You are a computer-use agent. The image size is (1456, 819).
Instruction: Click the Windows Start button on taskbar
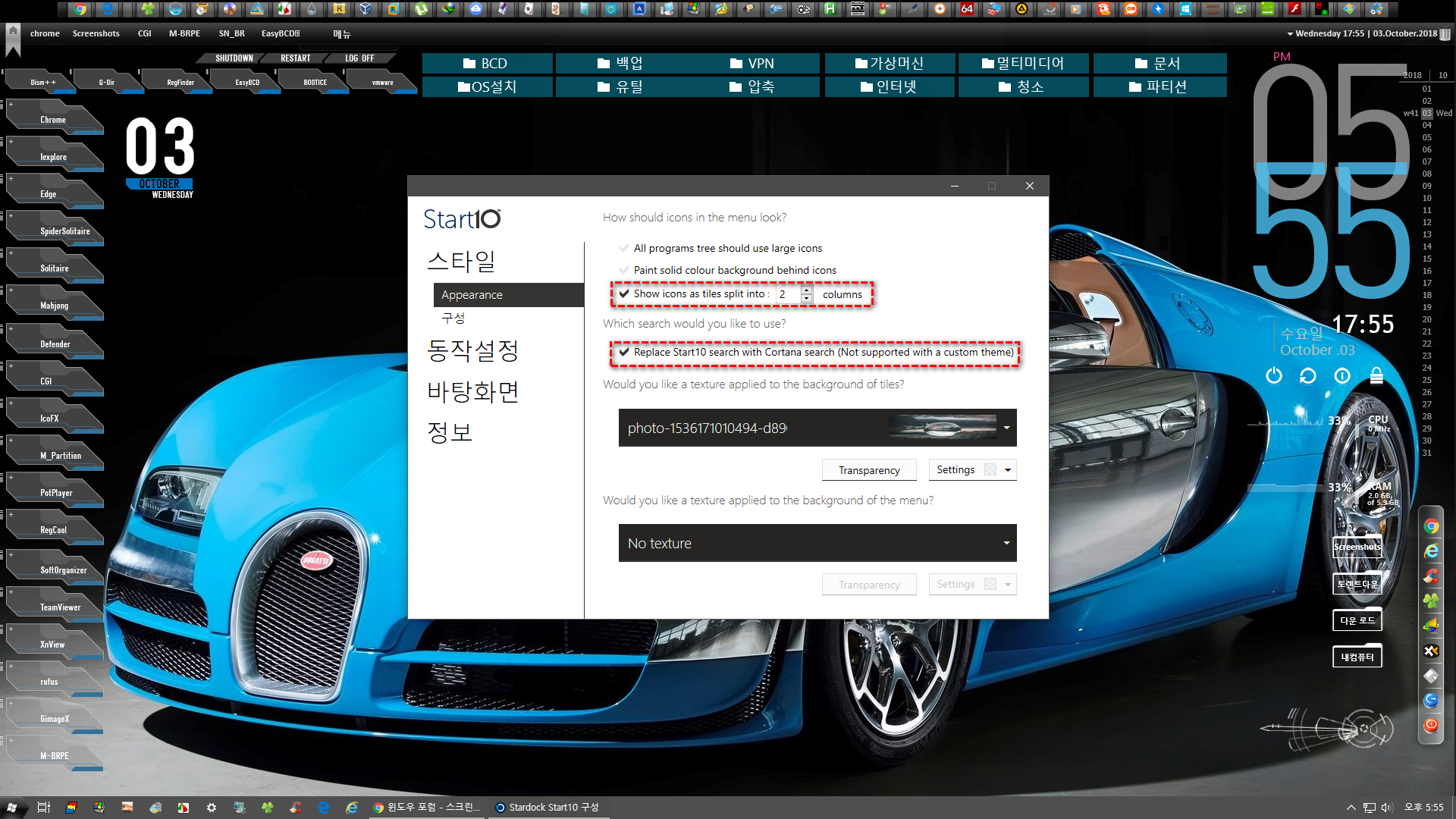[12, 808]
